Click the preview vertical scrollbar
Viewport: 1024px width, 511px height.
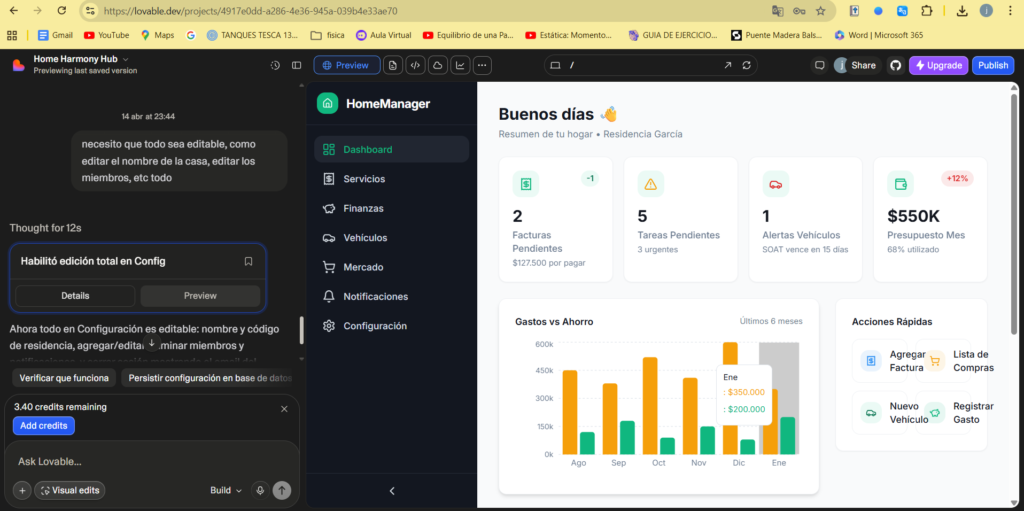(x=1013, y=216)
